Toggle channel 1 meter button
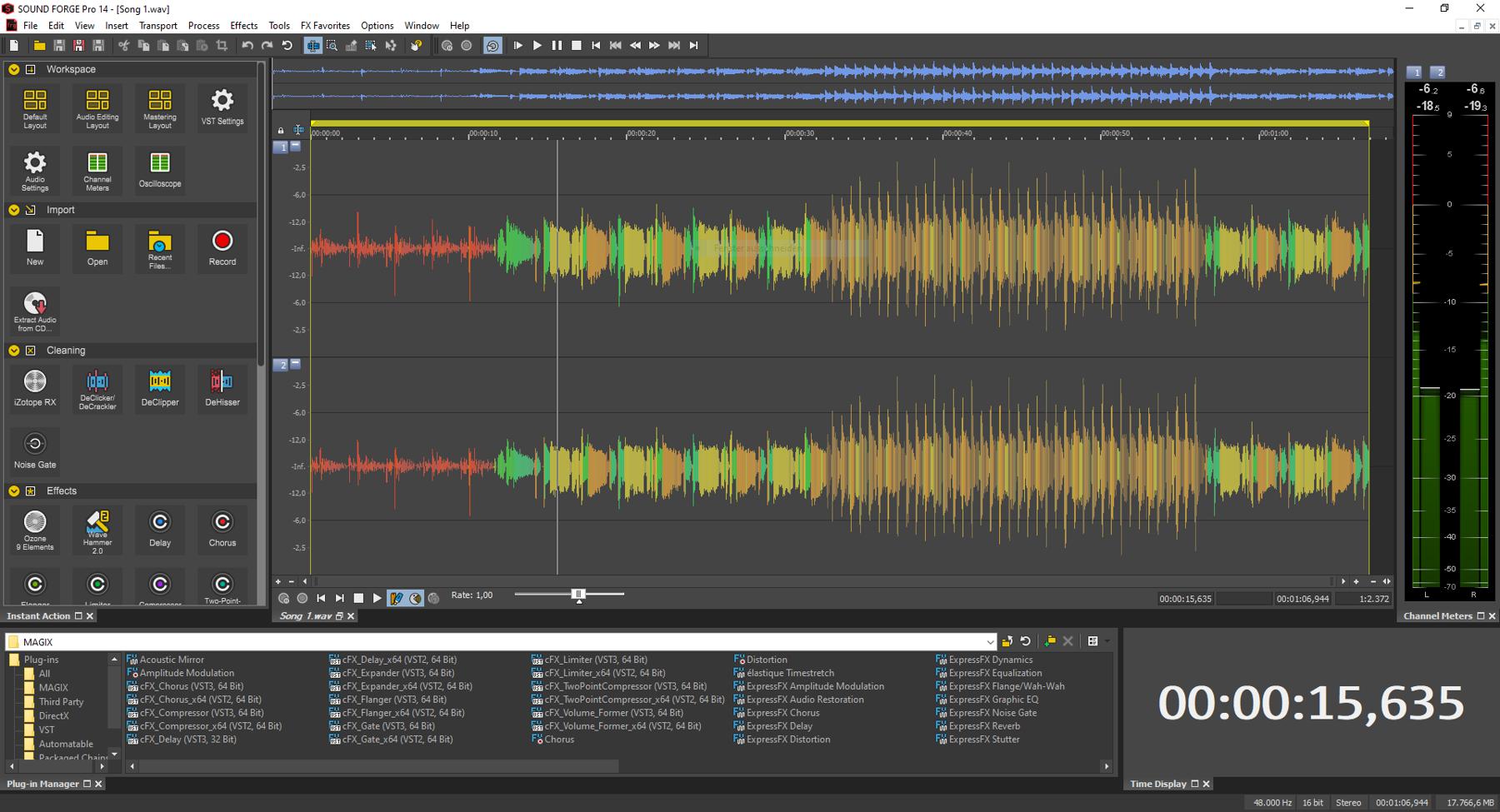 tap(1414, 72)
